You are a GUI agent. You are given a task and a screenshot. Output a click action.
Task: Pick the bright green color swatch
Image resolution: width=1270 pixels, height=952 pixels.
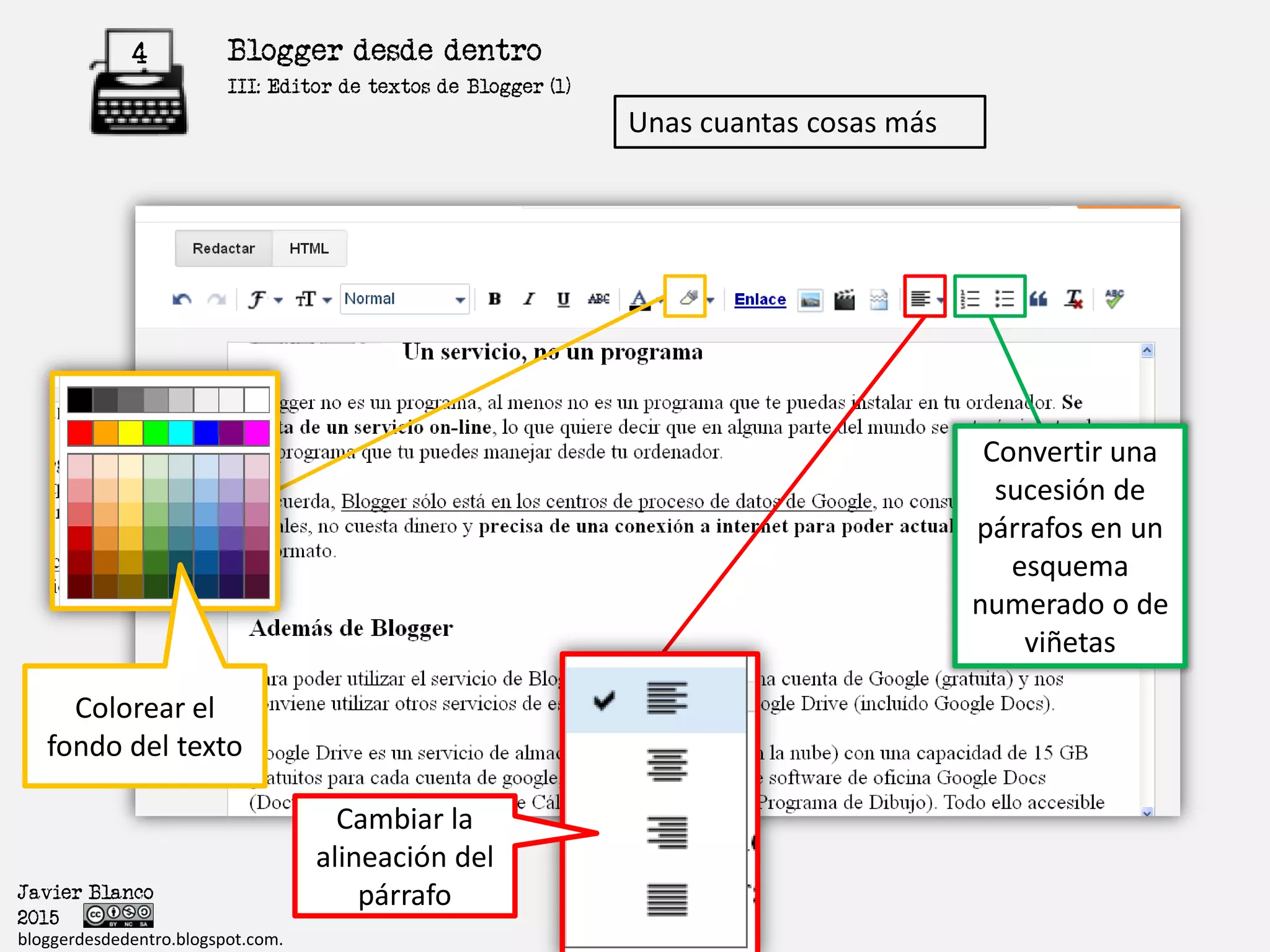[x=156, y=433]
